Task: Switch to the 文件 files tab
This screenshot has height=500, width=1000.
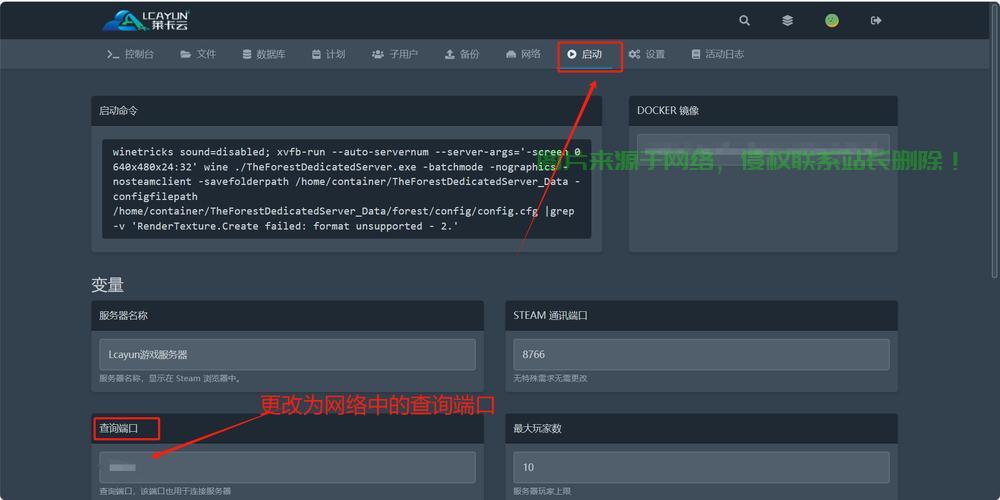Action: (x=198, y=54)
